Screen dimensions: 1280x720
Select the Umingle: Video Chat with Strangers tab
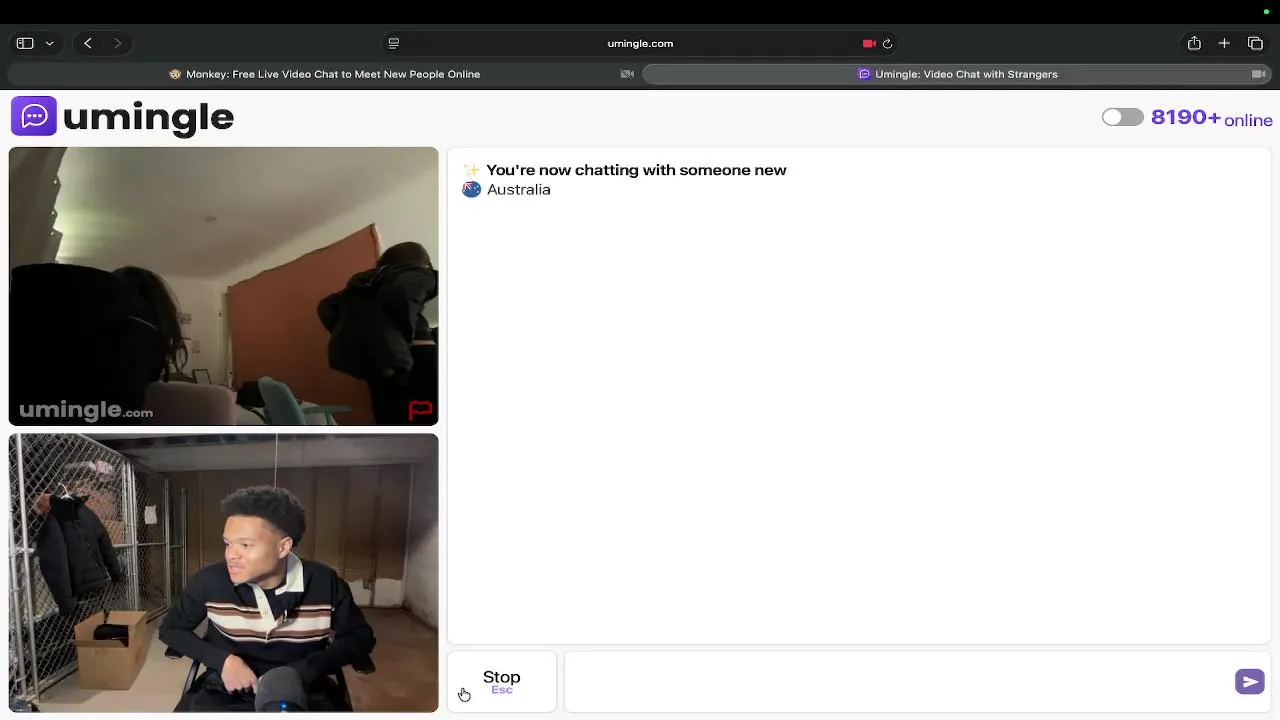pos(957,74)
